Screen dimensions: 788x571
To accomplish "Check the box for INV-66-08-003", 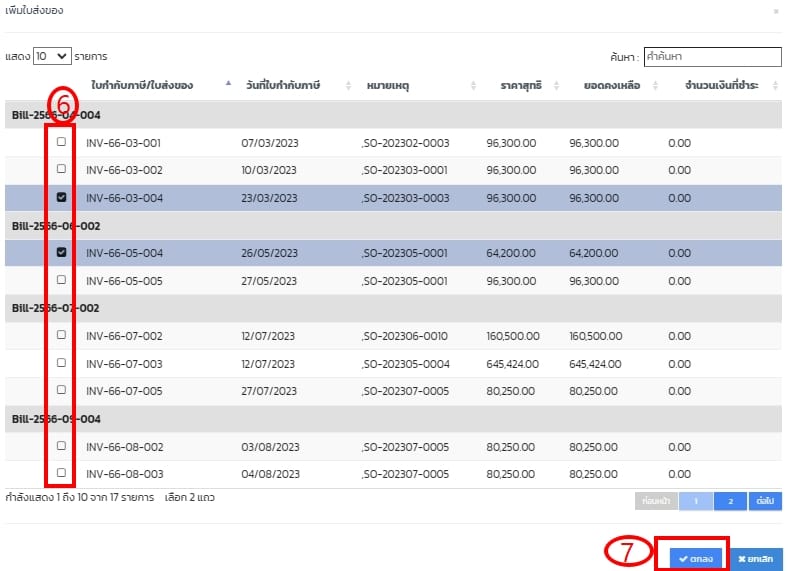I will pos(61,472).
